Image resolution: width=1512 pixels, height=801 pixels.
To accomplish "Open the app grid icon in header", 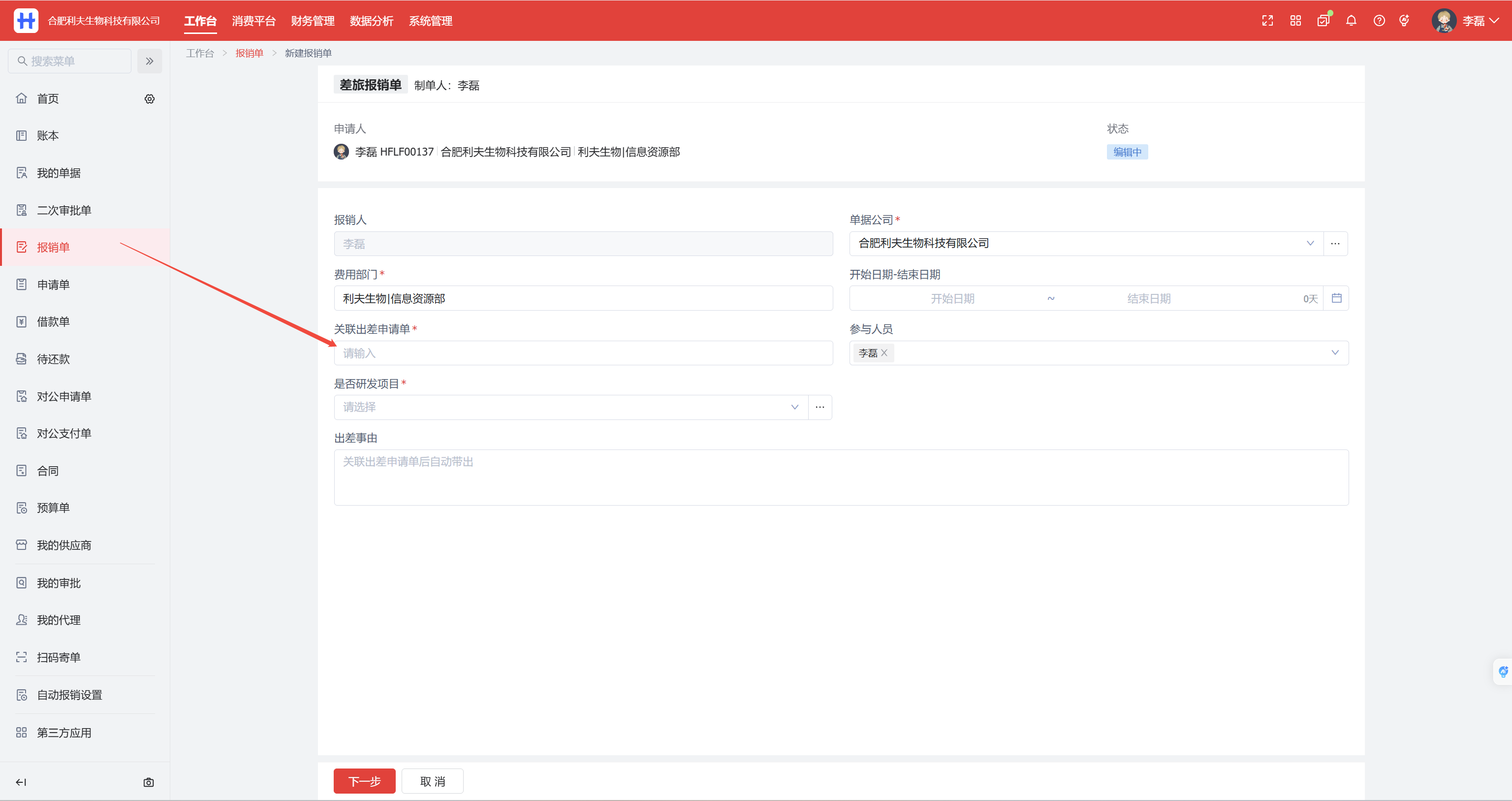I will [1295, 21].
